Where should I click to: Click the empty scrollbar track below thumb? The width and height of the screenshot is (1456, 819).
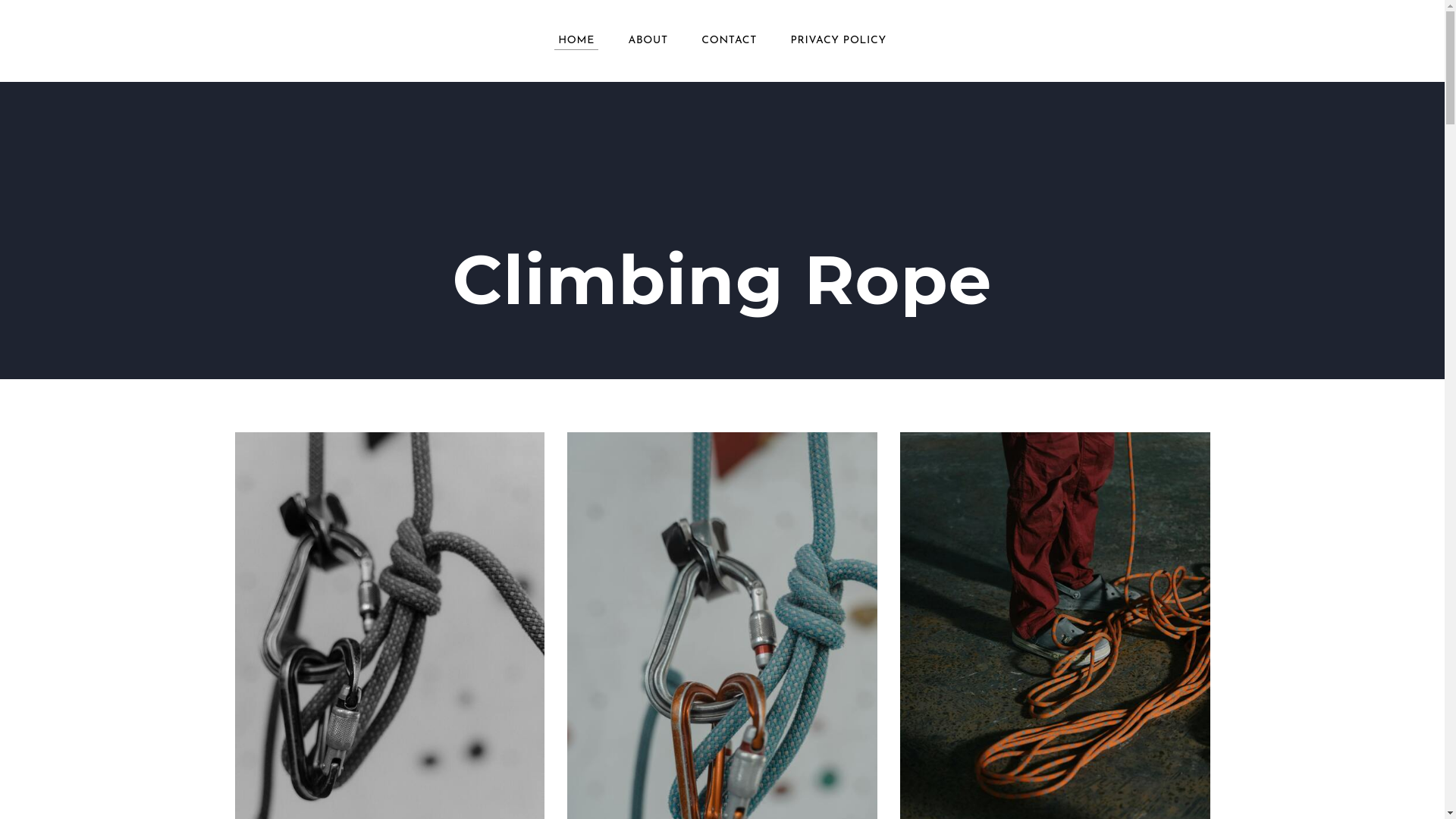pos(1450,466)
